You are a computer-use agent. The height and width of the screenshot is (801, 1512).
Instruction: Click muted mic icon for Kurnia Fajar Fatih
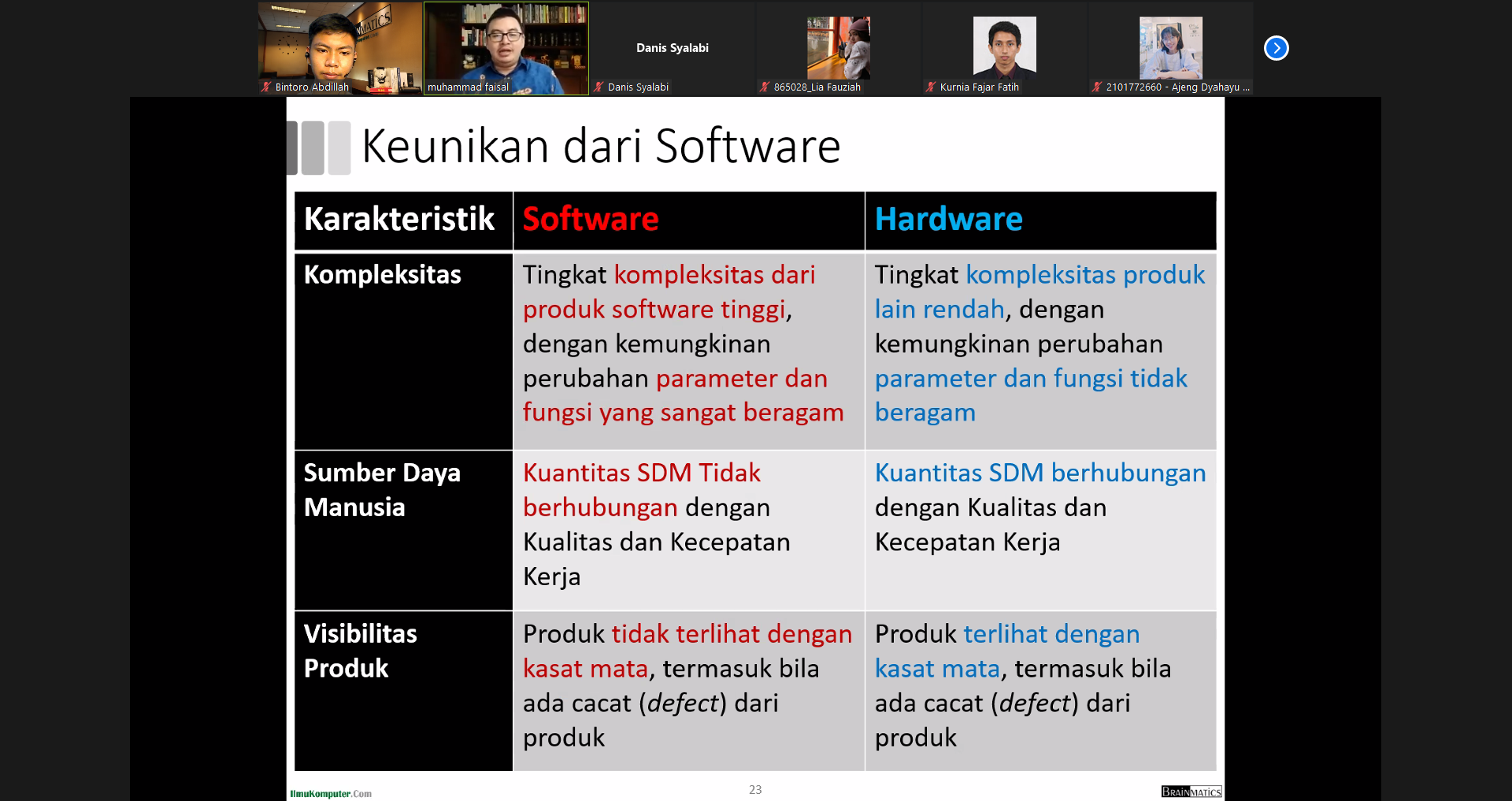pyautogui.click(x=931, y=87)
